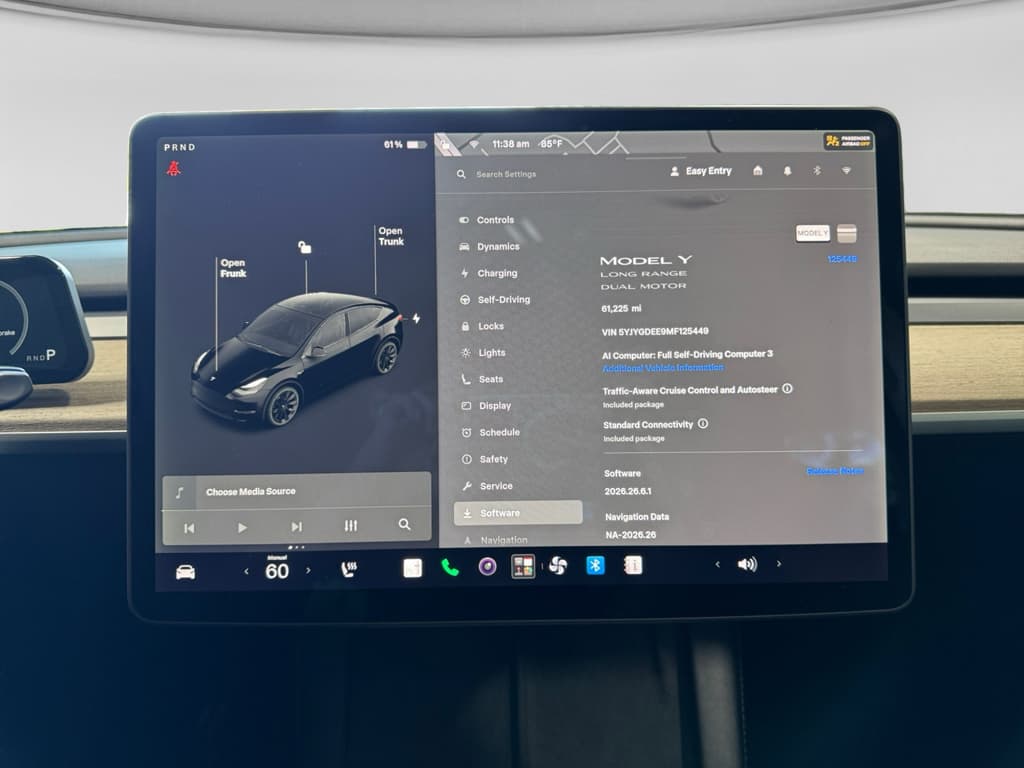Open the purple camera app
The width and height of the screenshot is (1024, 768).
point(487,567)
